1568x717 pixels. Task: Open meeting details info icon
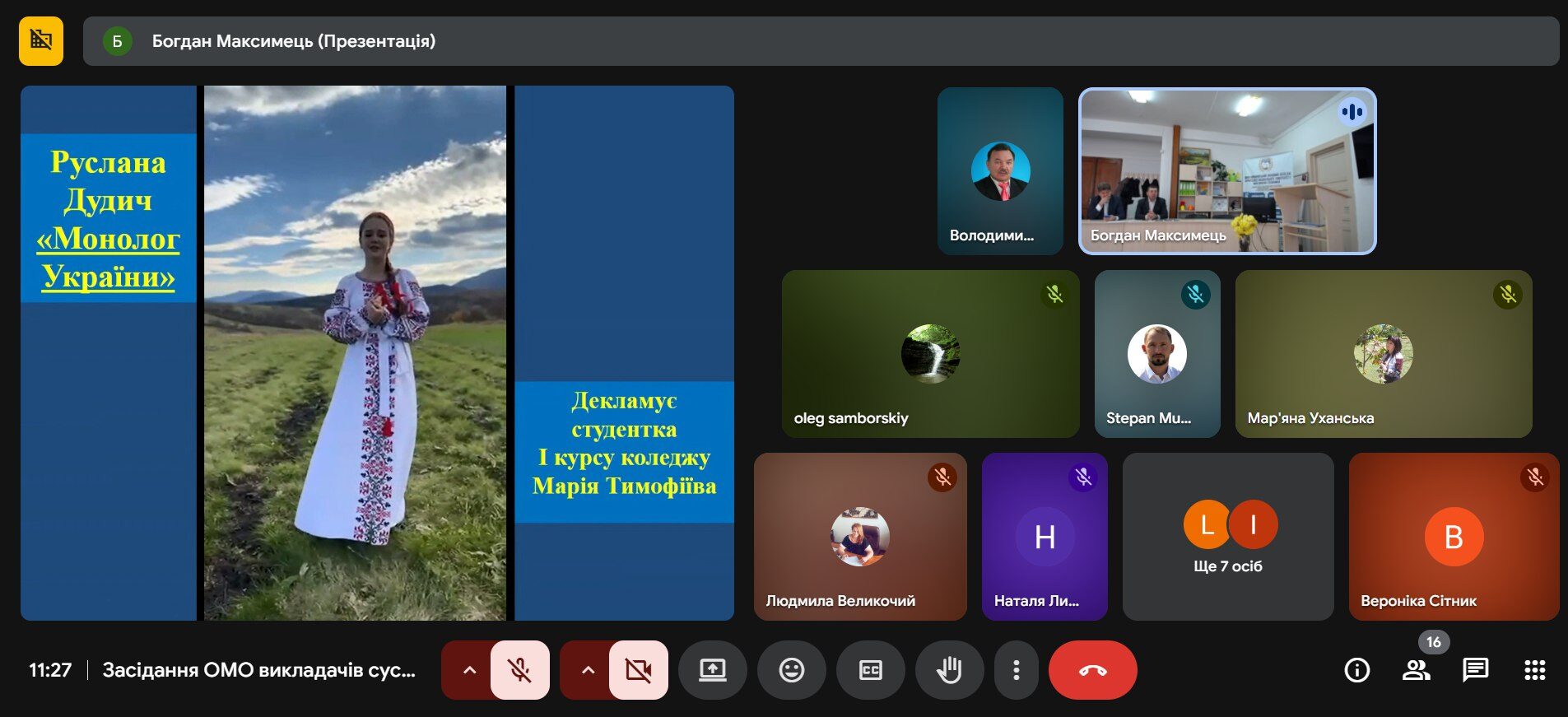pos(1356,670)
